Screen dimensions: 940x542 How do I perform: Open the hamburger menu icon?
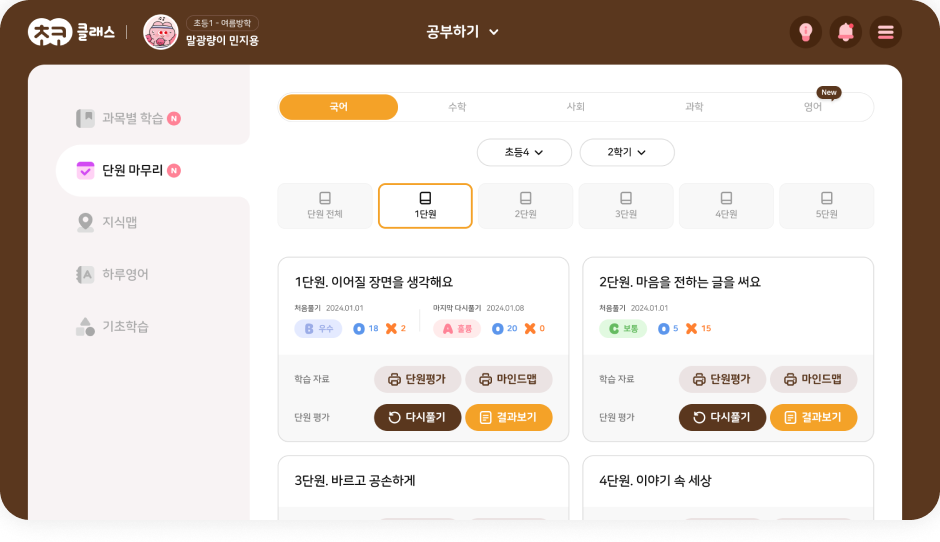pyautogui.click(x=885, y=32)
